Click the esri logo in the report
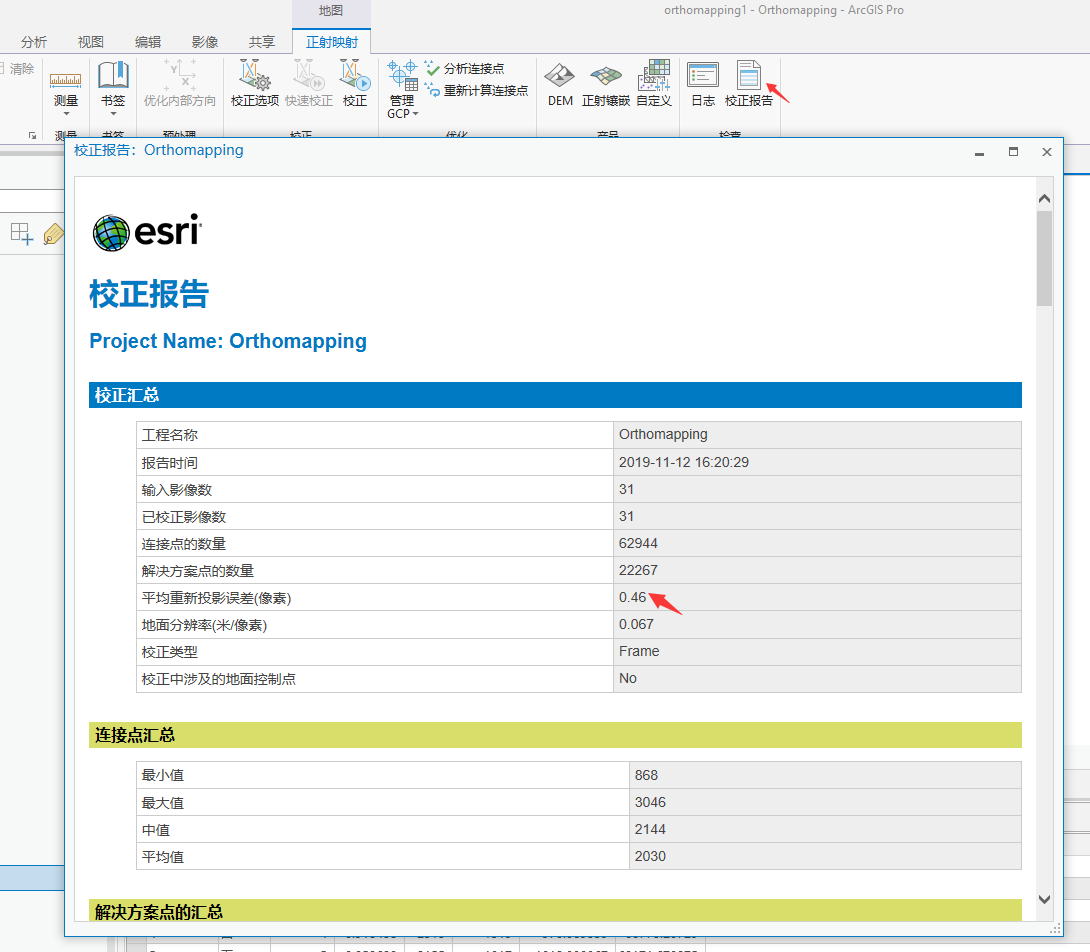 coord(146,230)
